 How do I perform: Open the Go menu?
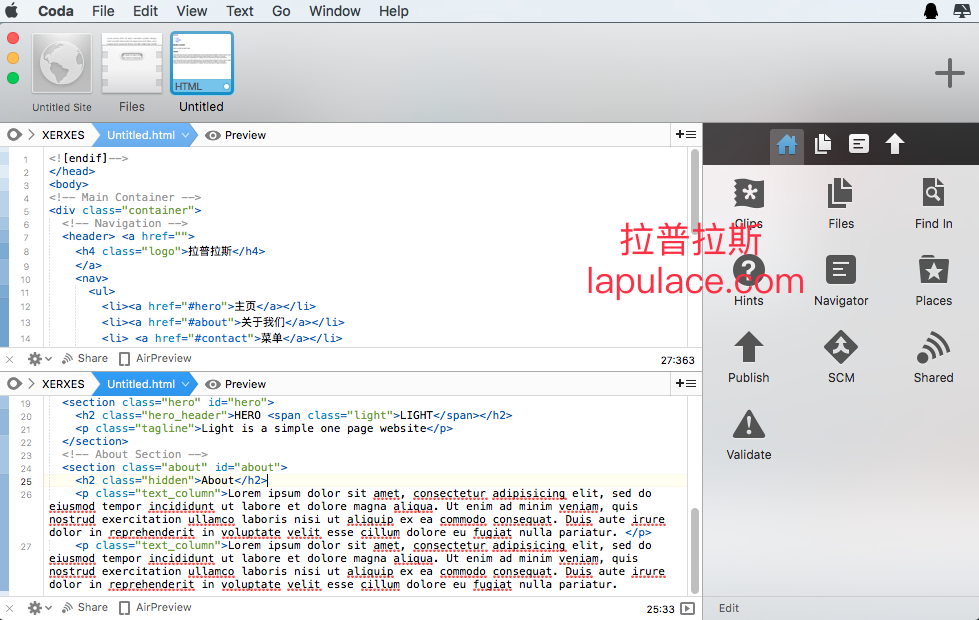point(281,11)
